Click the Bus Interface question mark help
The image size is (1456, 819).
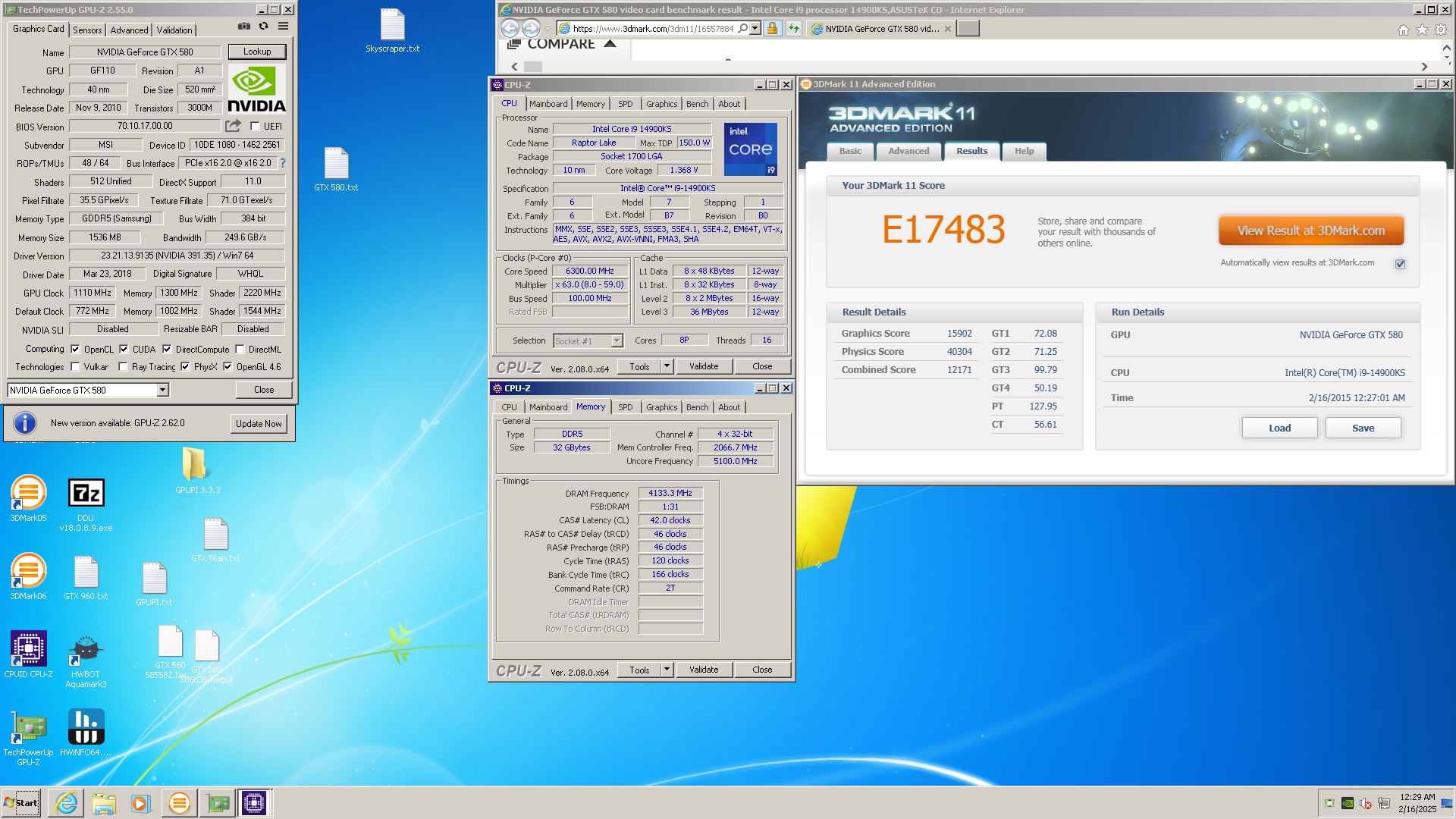(x=283, y=163)
